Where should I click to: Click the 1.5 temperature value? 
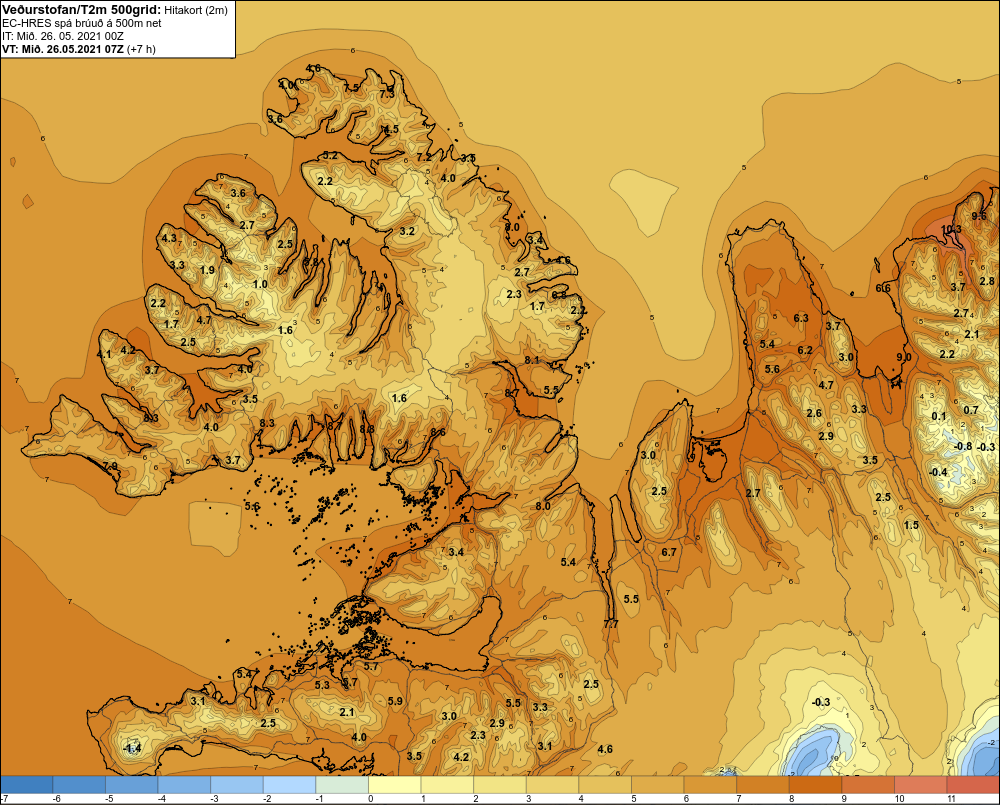pos(911,524)
